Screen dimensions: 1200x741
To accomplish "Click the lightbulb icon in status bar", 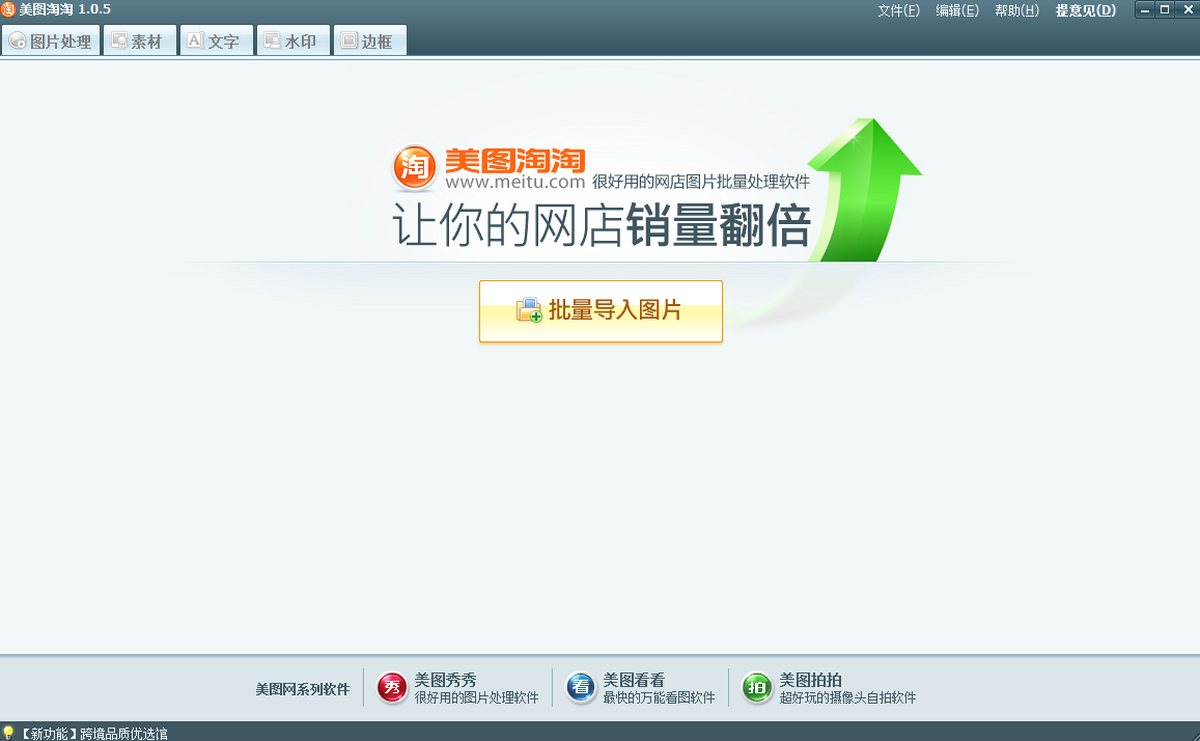I will tap(9, 733).
